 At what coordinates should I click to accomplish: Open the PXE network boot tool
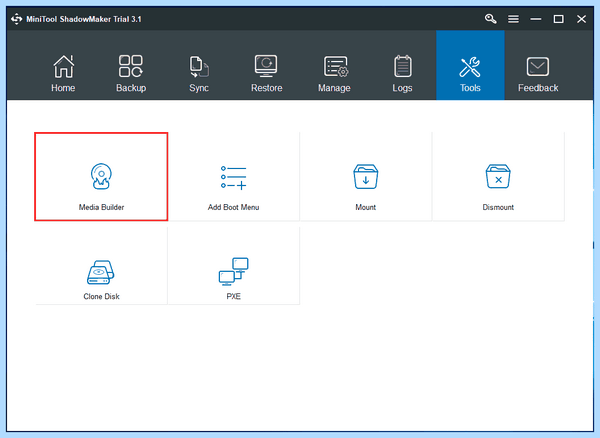[233, 266]
